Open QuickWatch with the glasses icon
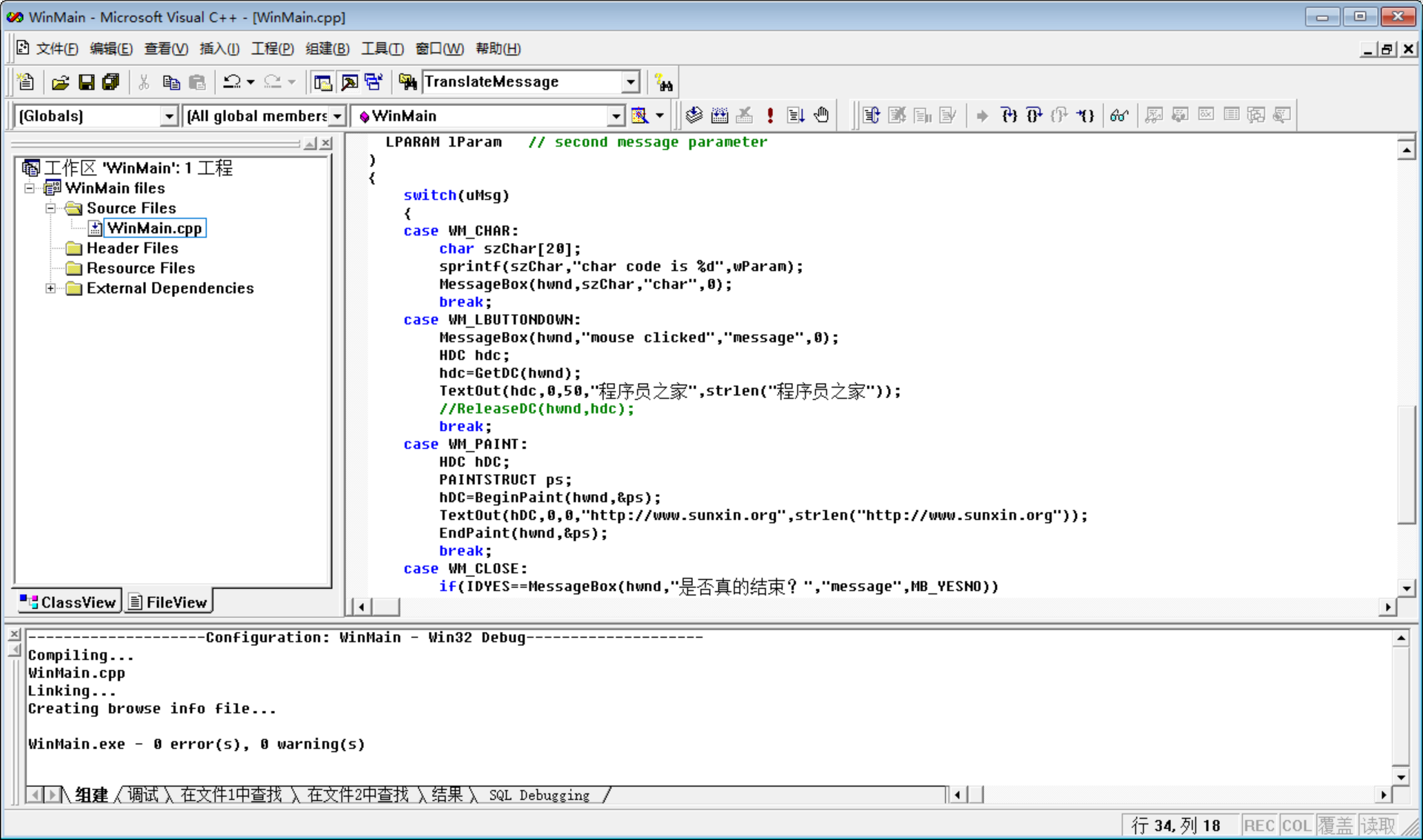This screenshot has height=840, width=1423. click(x=1119, y=116)
